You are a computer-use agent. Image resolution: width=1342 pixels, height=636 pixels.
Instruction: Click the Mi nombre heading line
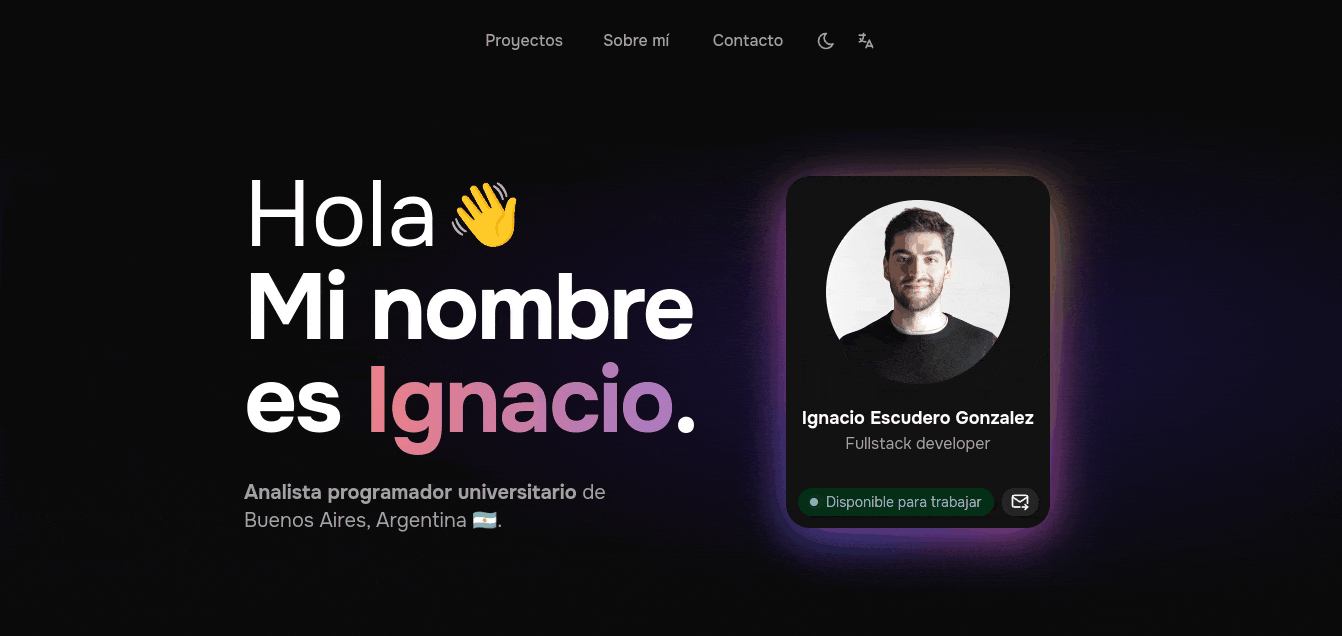click(x=470, y=307)
